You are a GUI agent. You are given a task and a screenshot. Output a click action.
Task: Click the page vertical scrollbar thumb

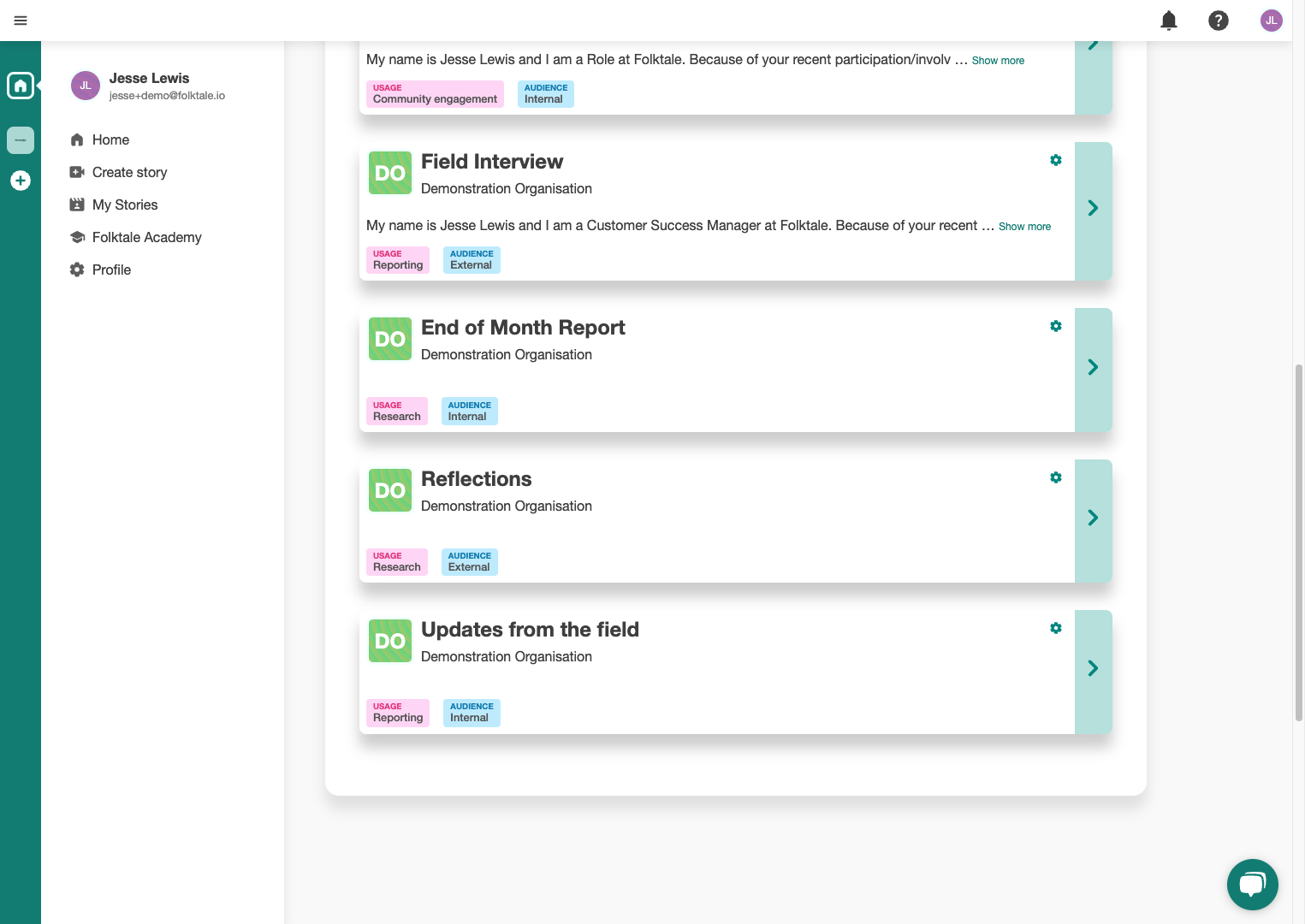click(1298, 543)
